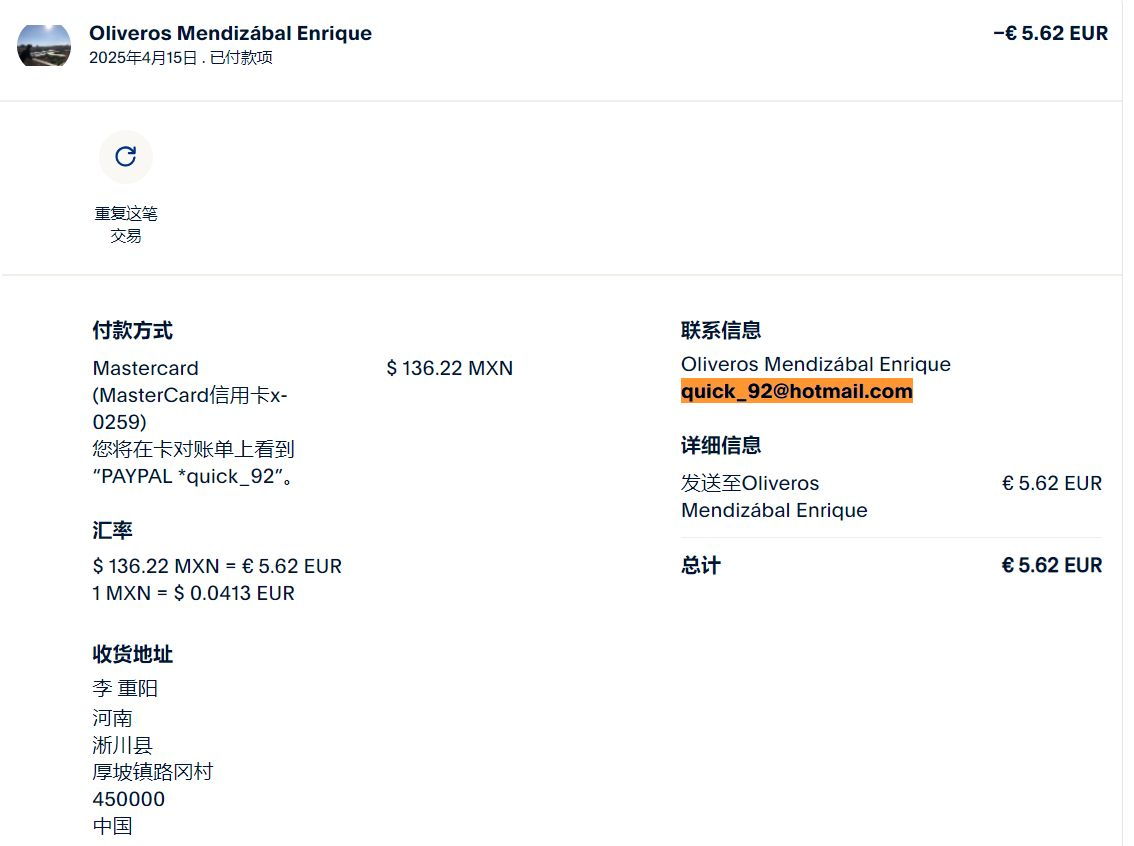Image resolution: width=1134 pixels, height=846 pixels.
Task: Click the $ 136.22 MXN card charge amount
Action: [449, 368]
